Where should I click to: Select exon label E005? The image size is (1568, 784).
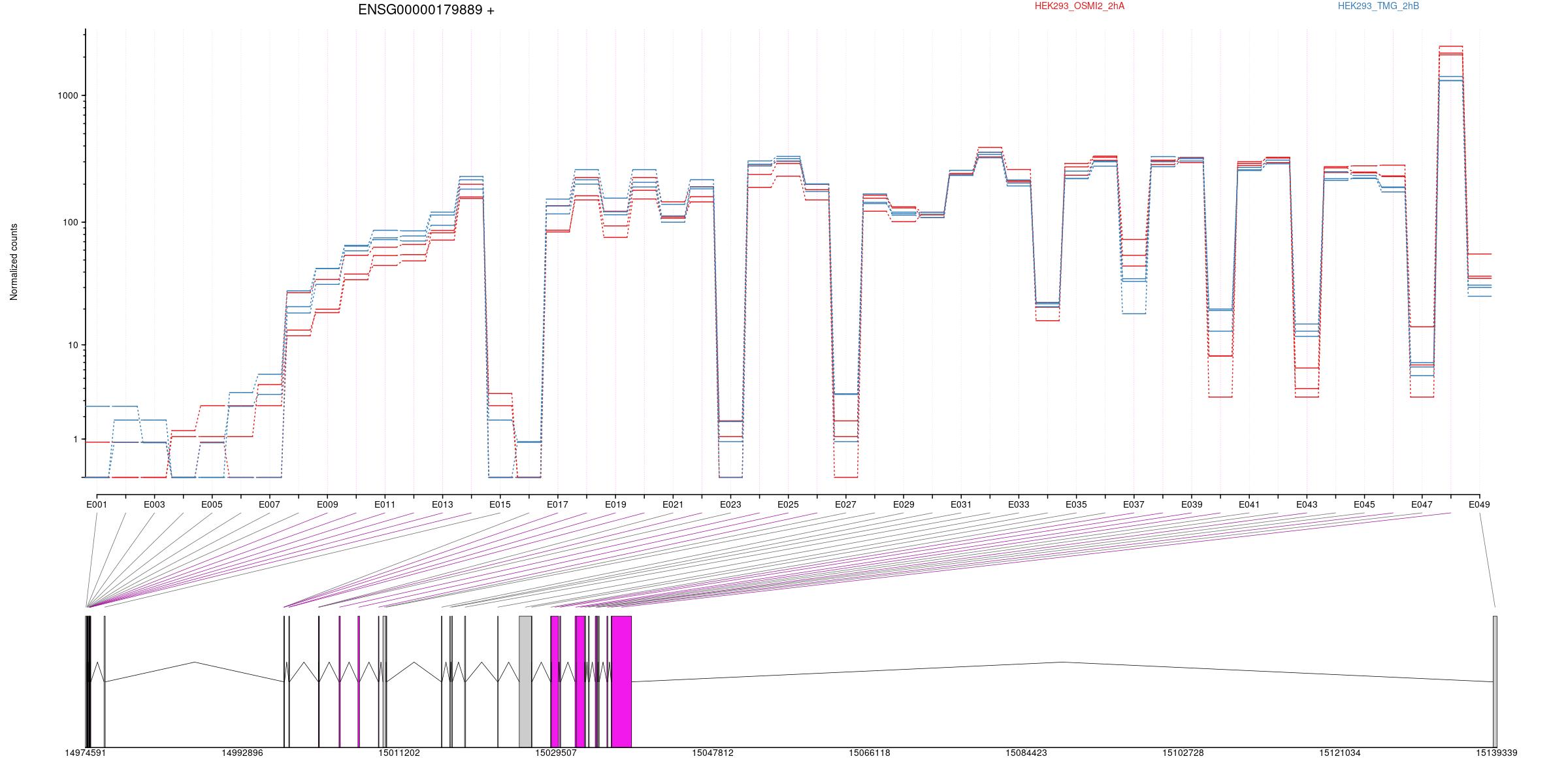click(x=212, y=504)
